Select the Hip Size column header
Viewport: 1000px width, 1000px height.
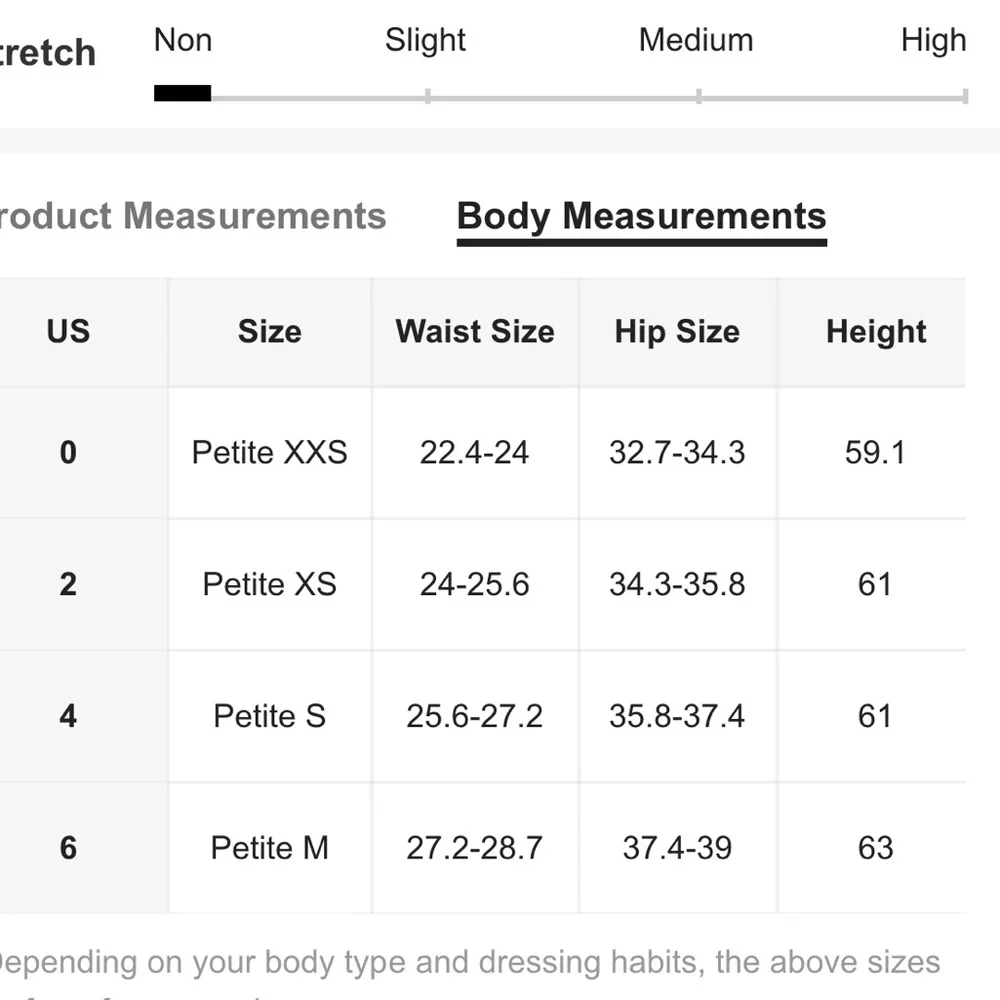tap(677, 331)
